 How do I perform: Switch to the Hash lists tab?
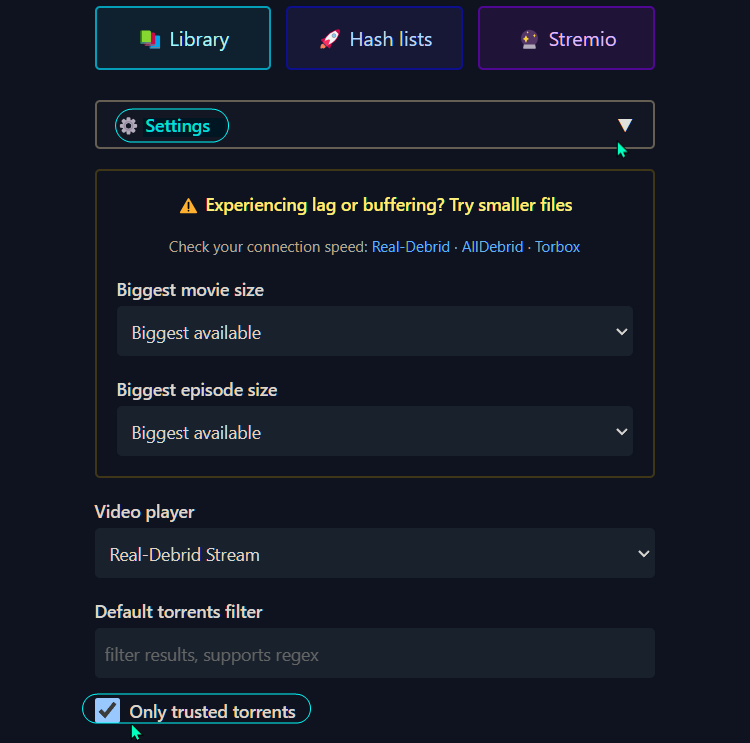[375, 38]
